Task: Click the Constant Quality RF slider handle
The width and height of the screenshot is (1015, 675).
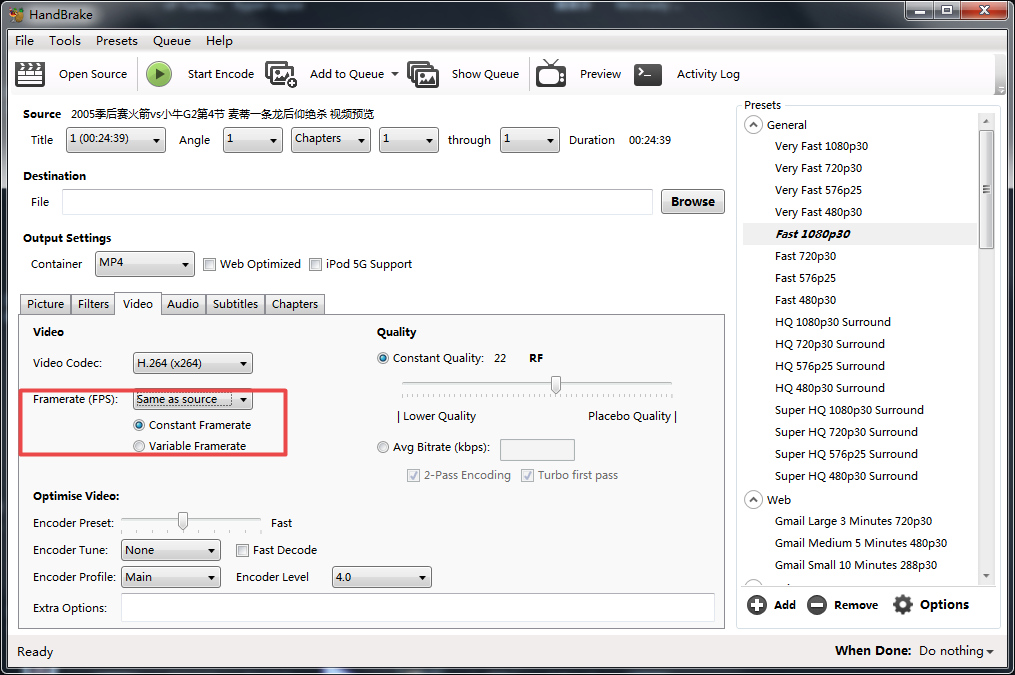Action: click(x=555, y=384)
